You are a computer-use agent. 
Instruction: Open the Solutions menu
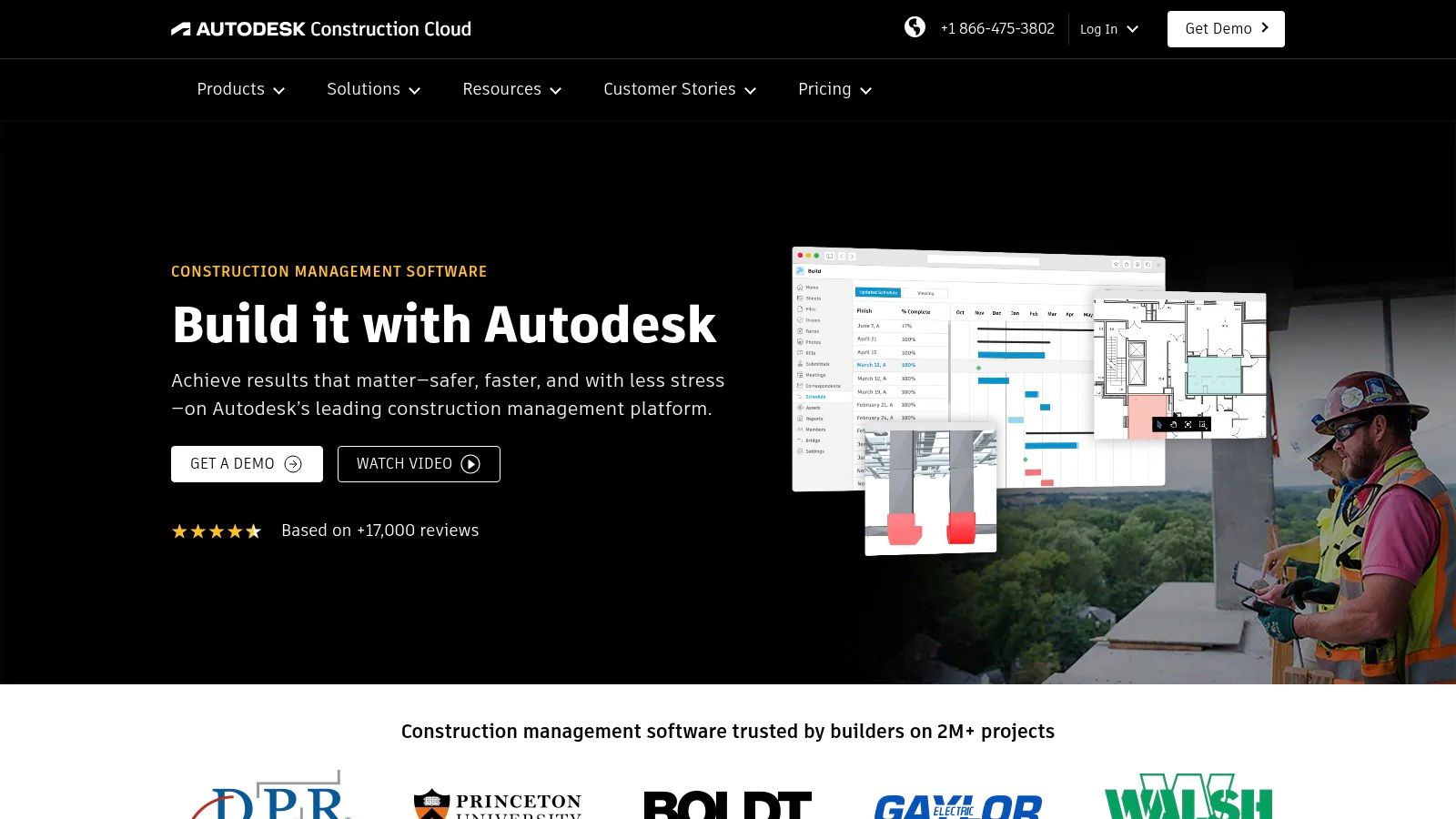pos(374,89)
